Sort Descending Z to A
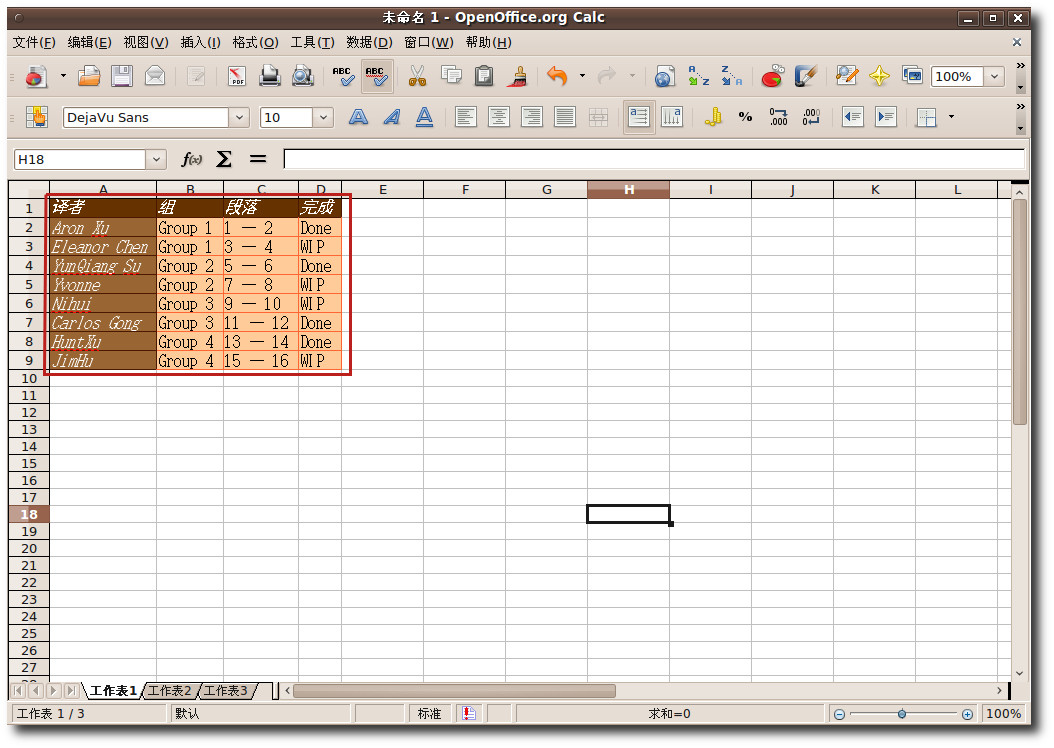This screenshot has height=748, width=1054. point(731,76)
